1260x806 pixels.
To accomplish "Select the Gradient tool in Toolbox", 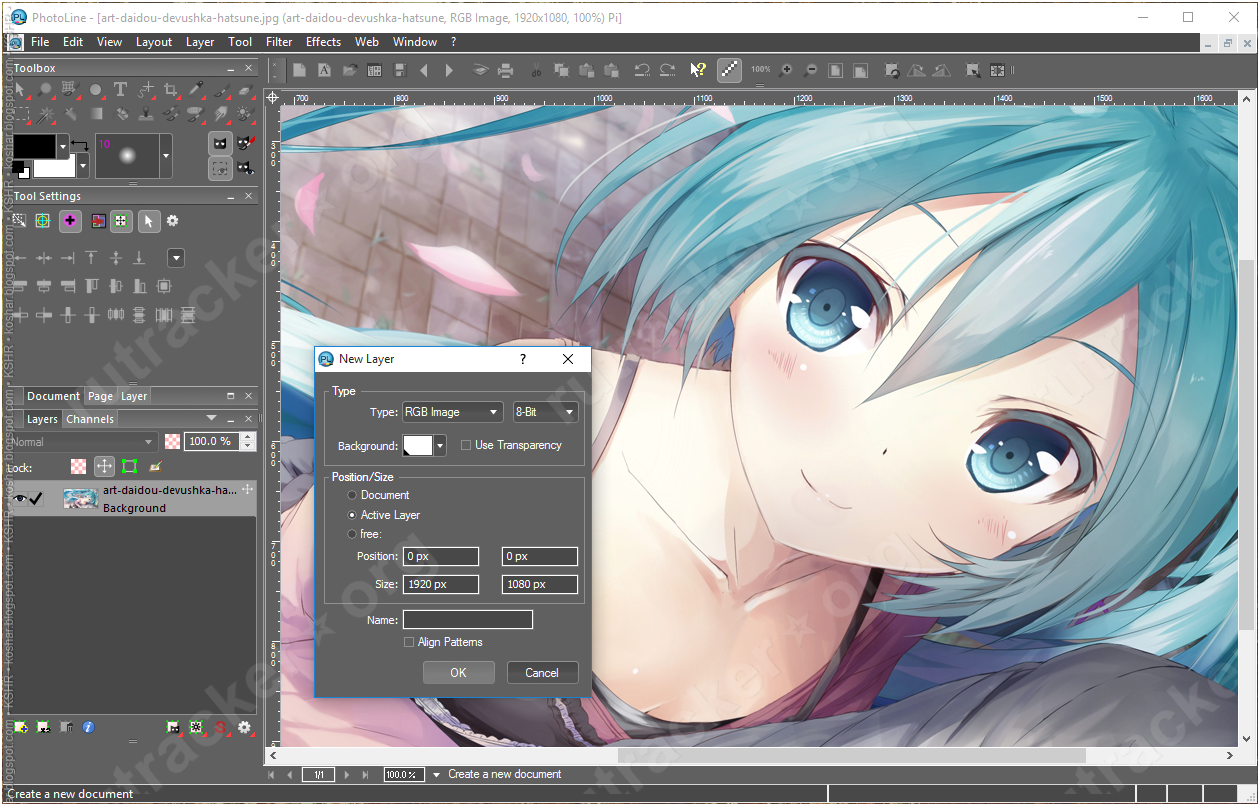I will (96, 114).
